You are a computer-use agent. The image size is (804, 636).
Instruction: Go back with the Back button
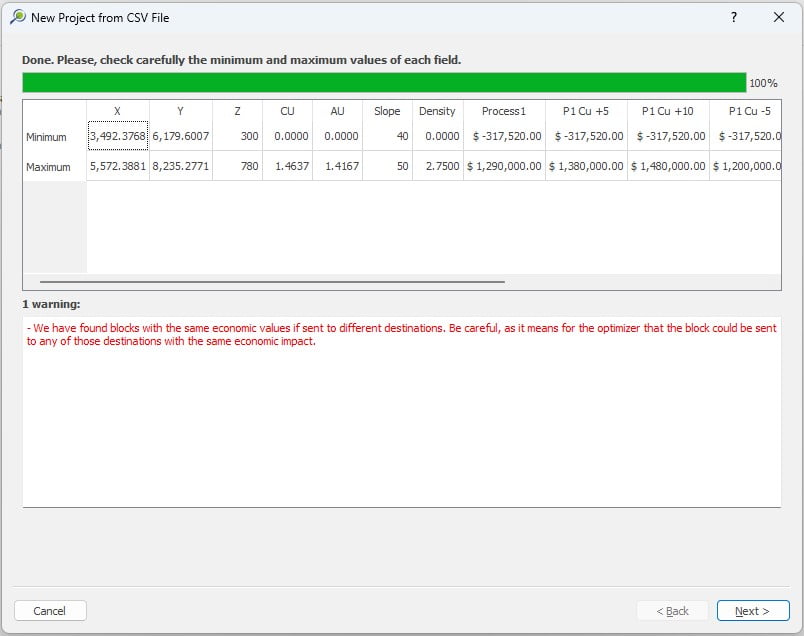pos(672,611)
